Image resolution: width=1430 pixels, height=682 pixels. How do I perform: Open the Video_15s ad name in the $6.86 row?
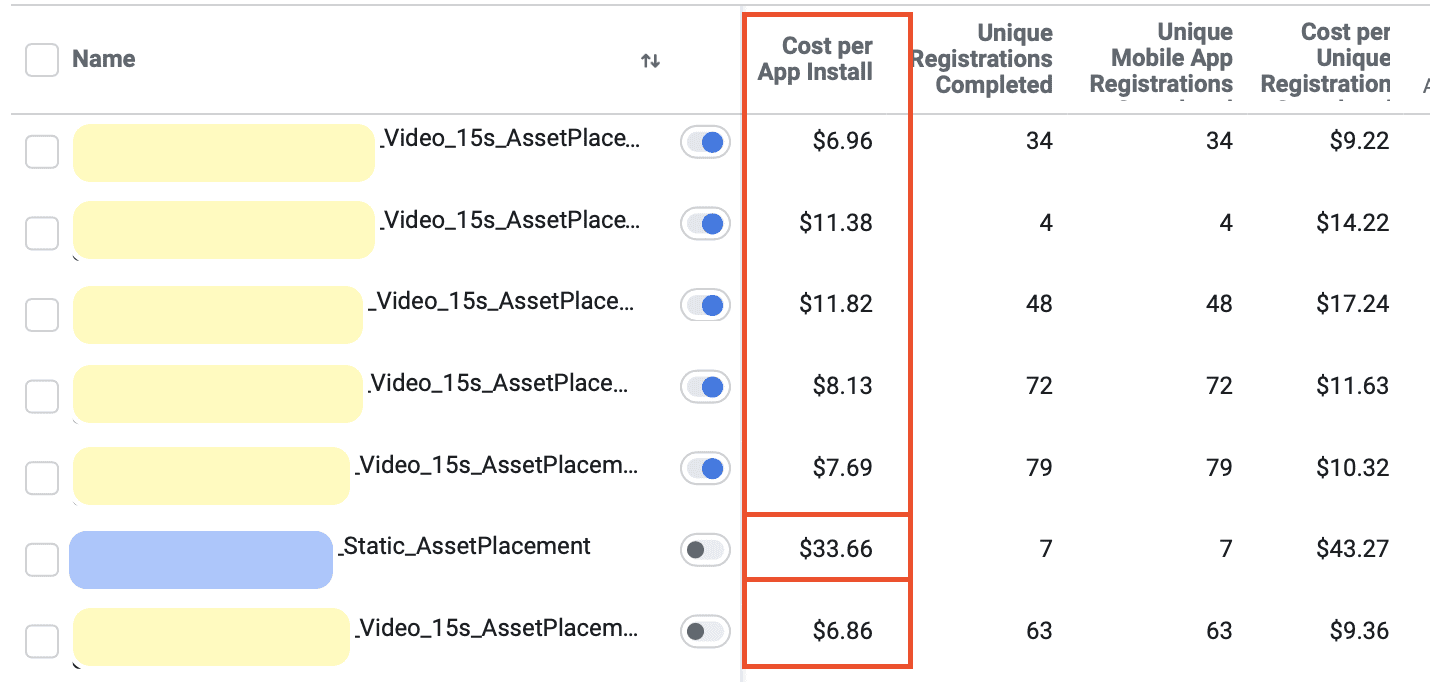(495, 628)
